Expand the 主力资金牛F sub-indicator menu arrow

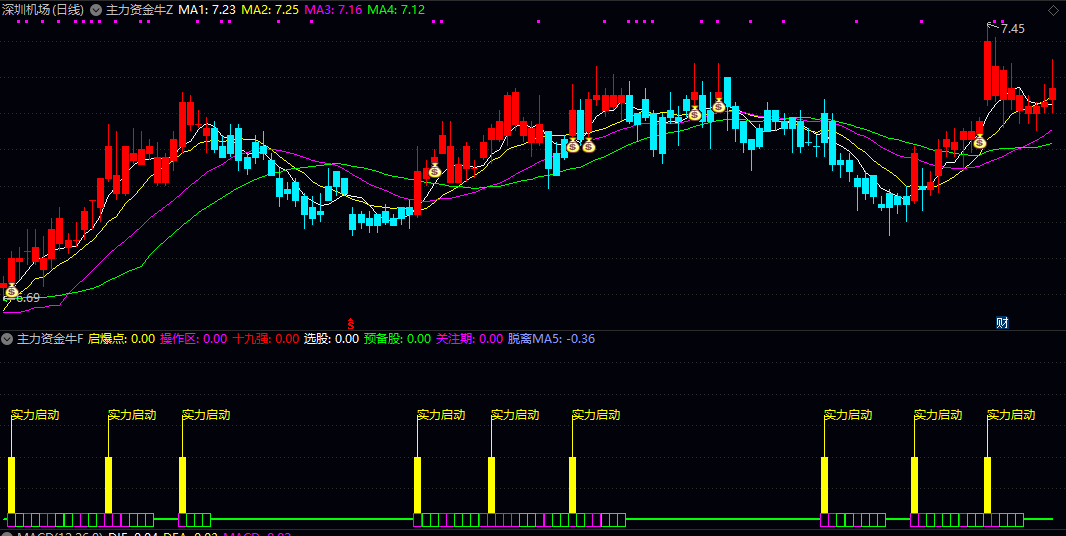[x=8, y=339]
